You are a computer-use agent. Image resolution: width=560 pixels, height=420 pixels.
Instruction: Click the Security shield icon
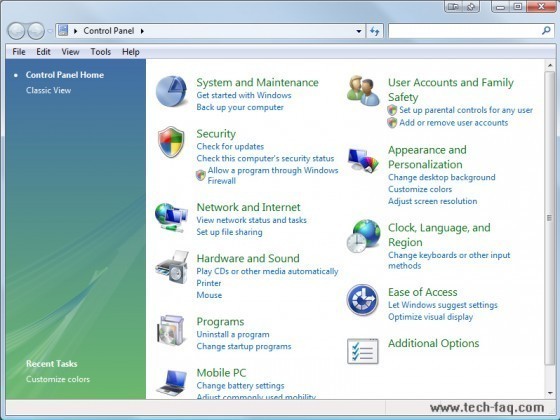171,142
